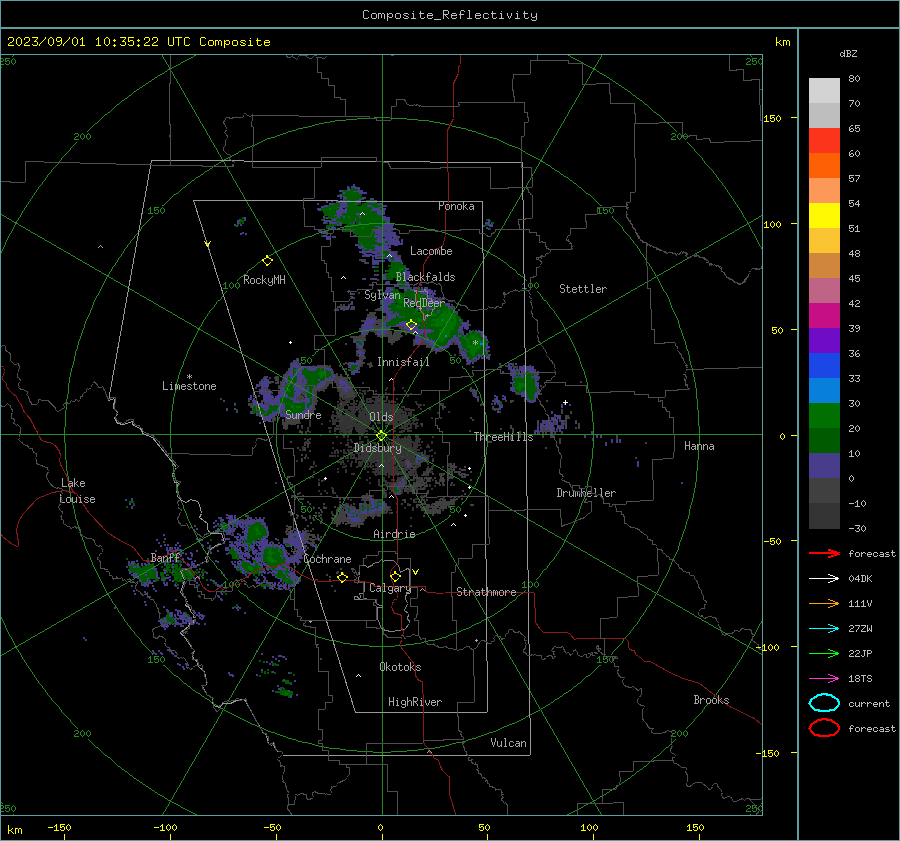This screenshot has width=900, height=841.
Task: Click the Blackfalds city label
Action: (425, 277)
